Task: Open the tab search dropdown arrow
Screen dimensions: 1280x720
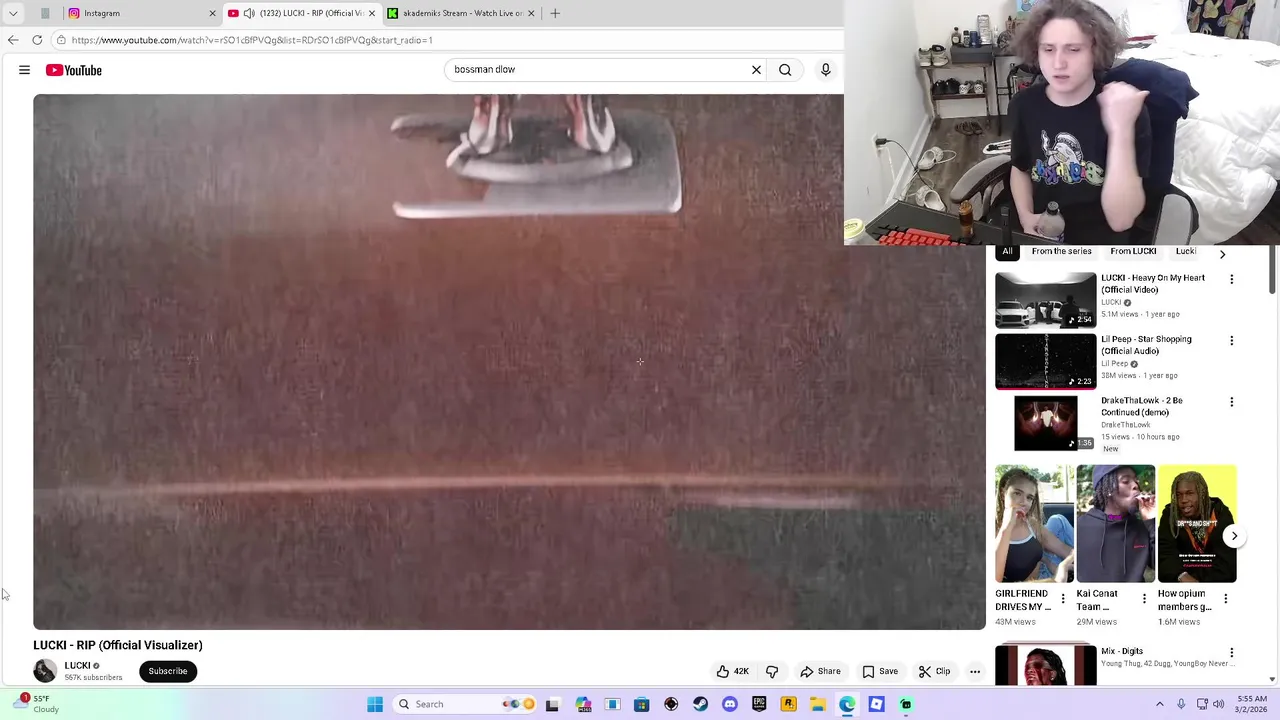Action: click(13, 13)
